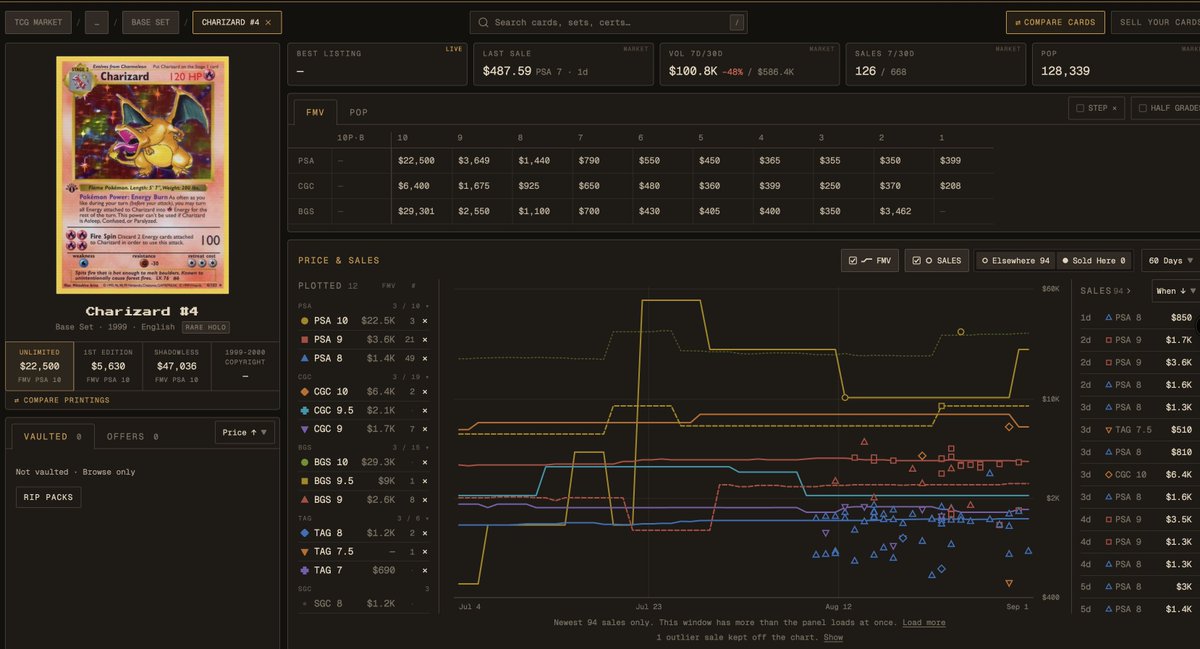This screenshot has height=649, width=1200.
Task: Remove TAG 8 series with its X
Action: point(424,534)
